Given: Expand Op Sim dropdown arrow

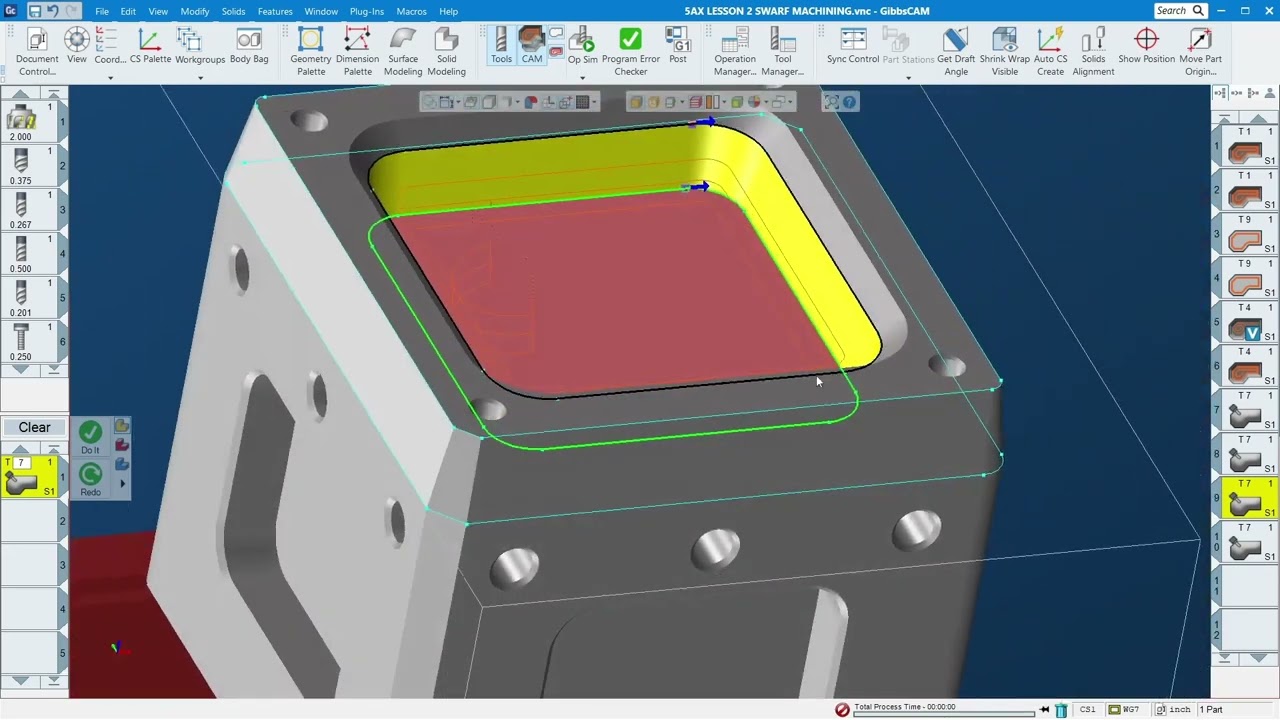Looking at the screenshot, I should click(x=582, y=77).
